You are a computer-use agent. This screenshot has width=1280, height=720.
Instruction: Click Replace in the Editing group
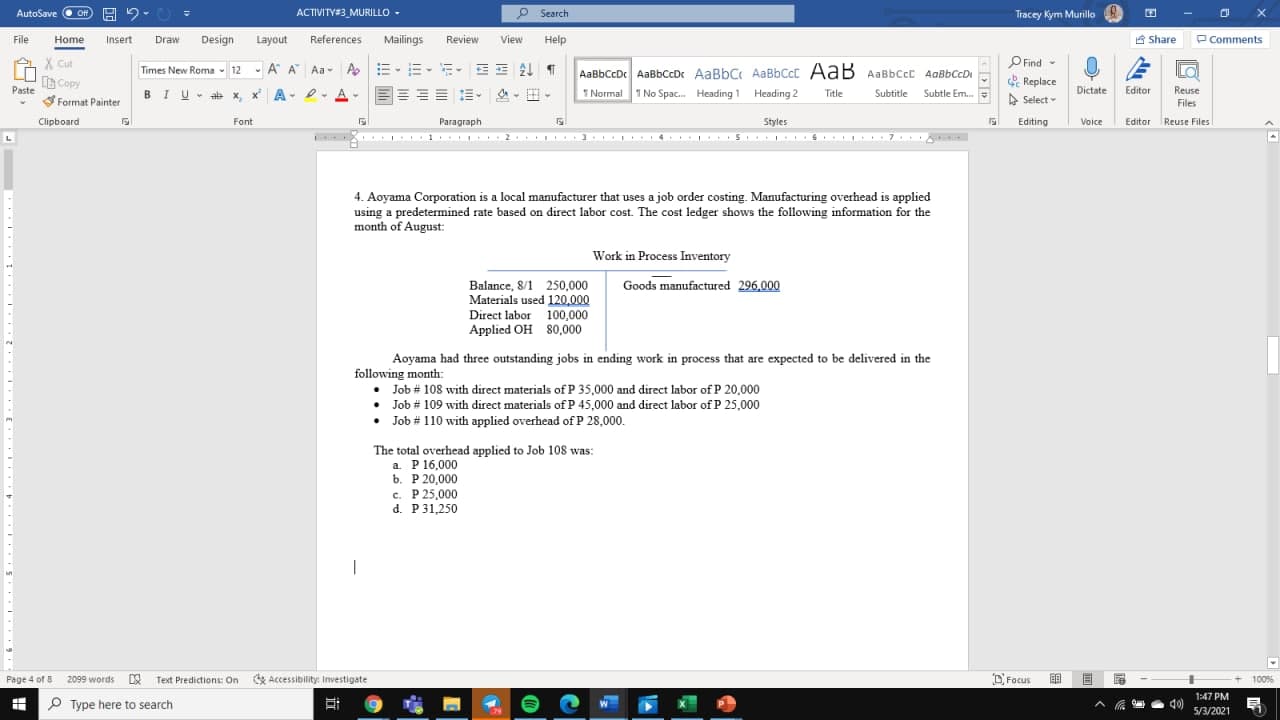(1033, 81)
